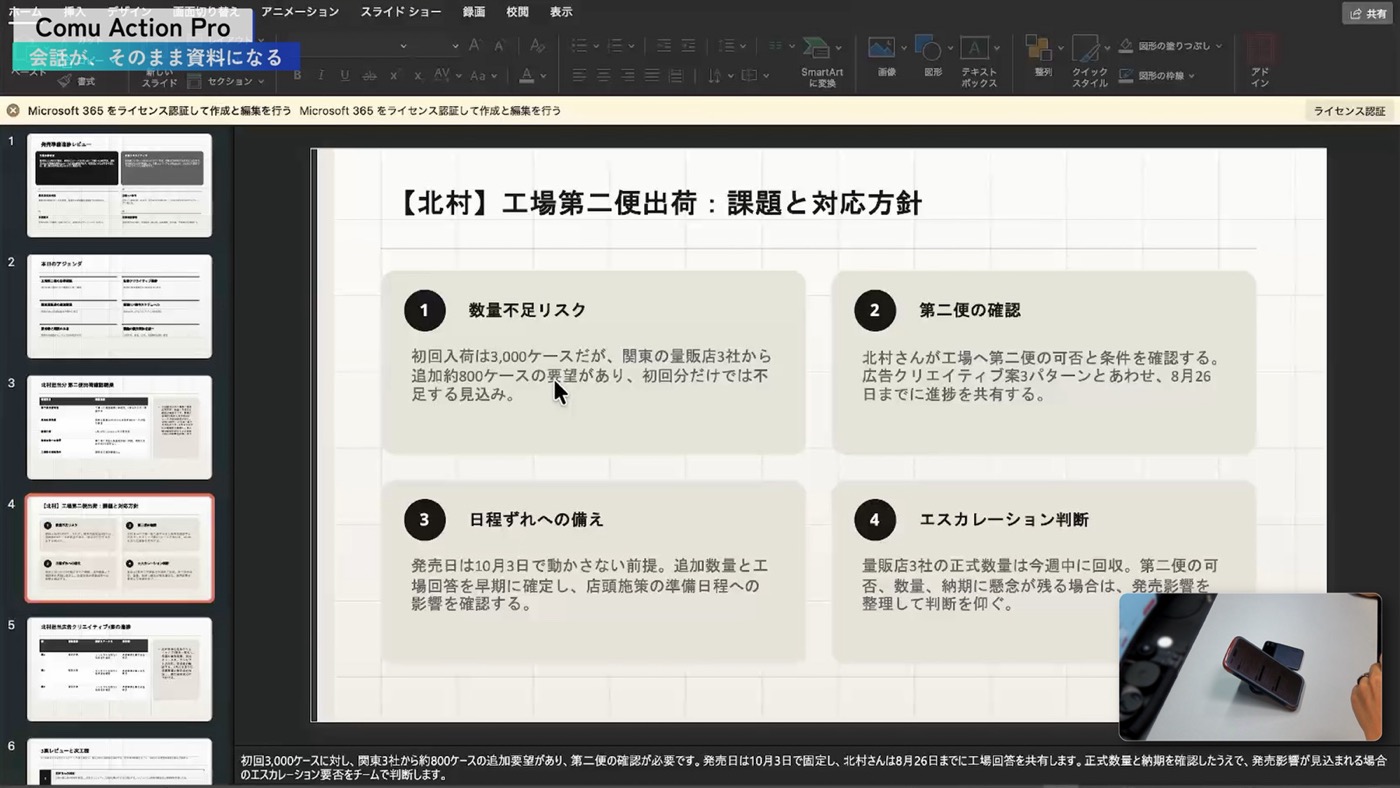This screenshot has width=1400, height=788.
Task: Click the speaker notes text below the slide
Action: pos(813,767)
